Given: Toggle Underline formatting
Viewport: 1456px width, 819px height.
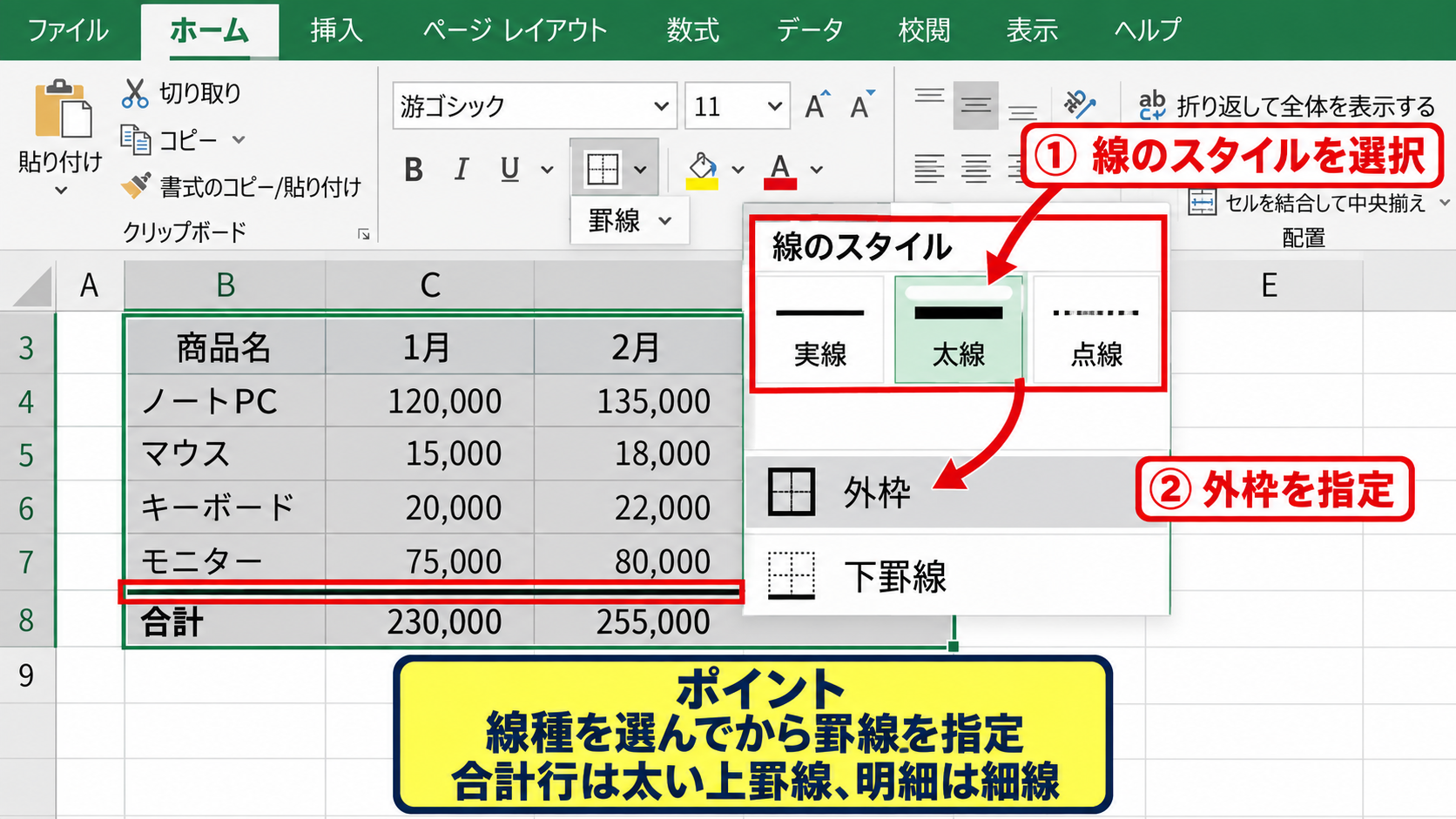Looking at the screenshot, I should pyautogui.click(x=509, y=170).
